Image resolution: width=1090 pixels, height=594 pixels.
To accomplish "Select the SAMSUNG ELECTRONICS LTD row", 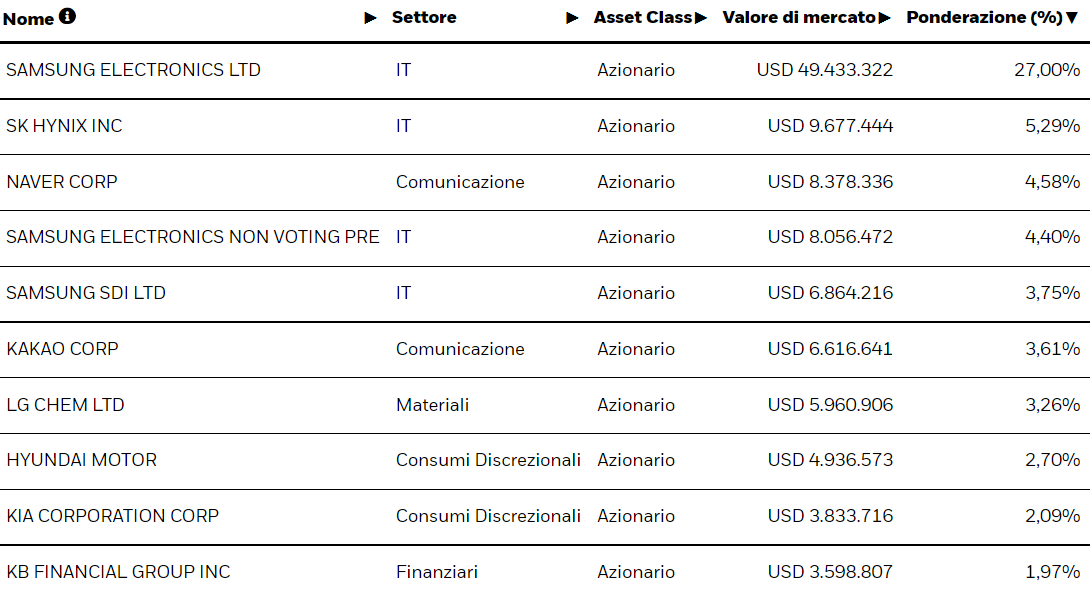I will [133, 70].
